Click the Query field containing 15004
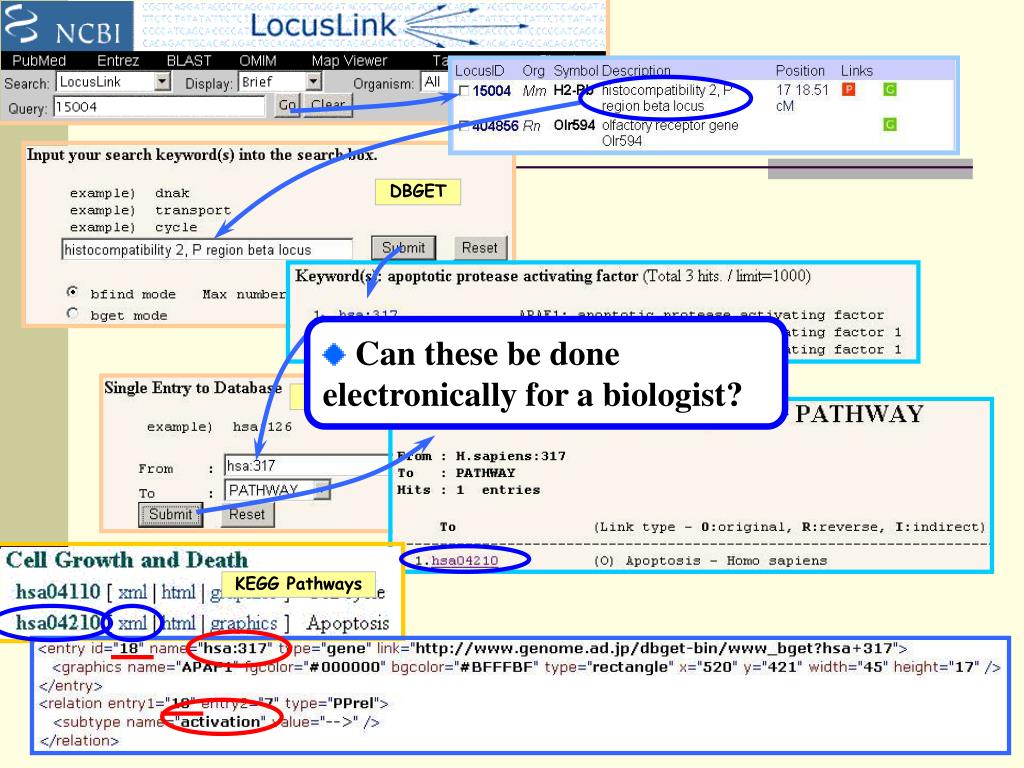Screen dimensions: 1024x768 [x=159, y=106]
